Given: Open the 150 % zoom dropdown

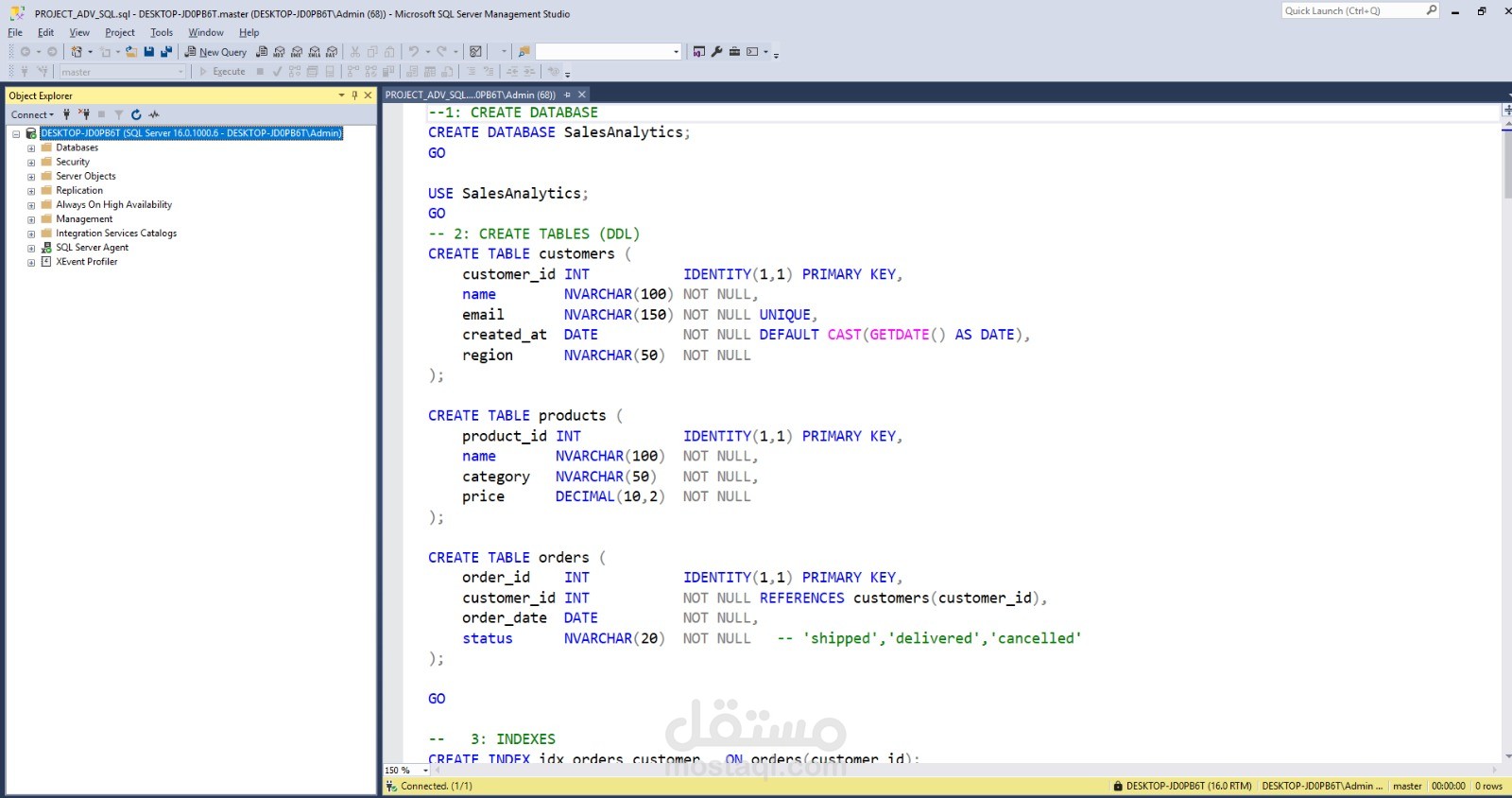Looking at the screenshot, I should point(425,771).
